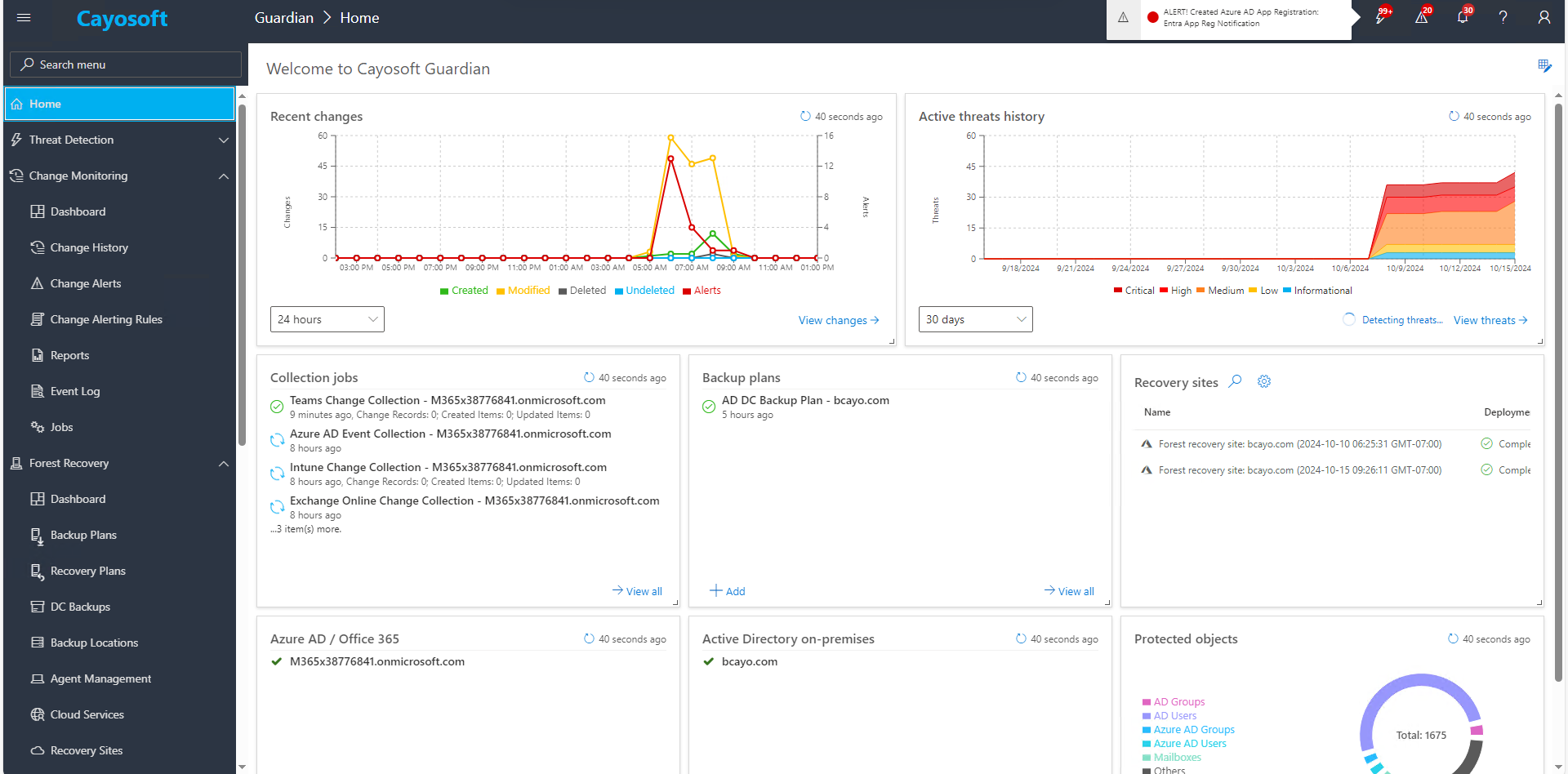1568x774 pixels.
Task: Select Home in the sidebar
Action: (119, 104)
